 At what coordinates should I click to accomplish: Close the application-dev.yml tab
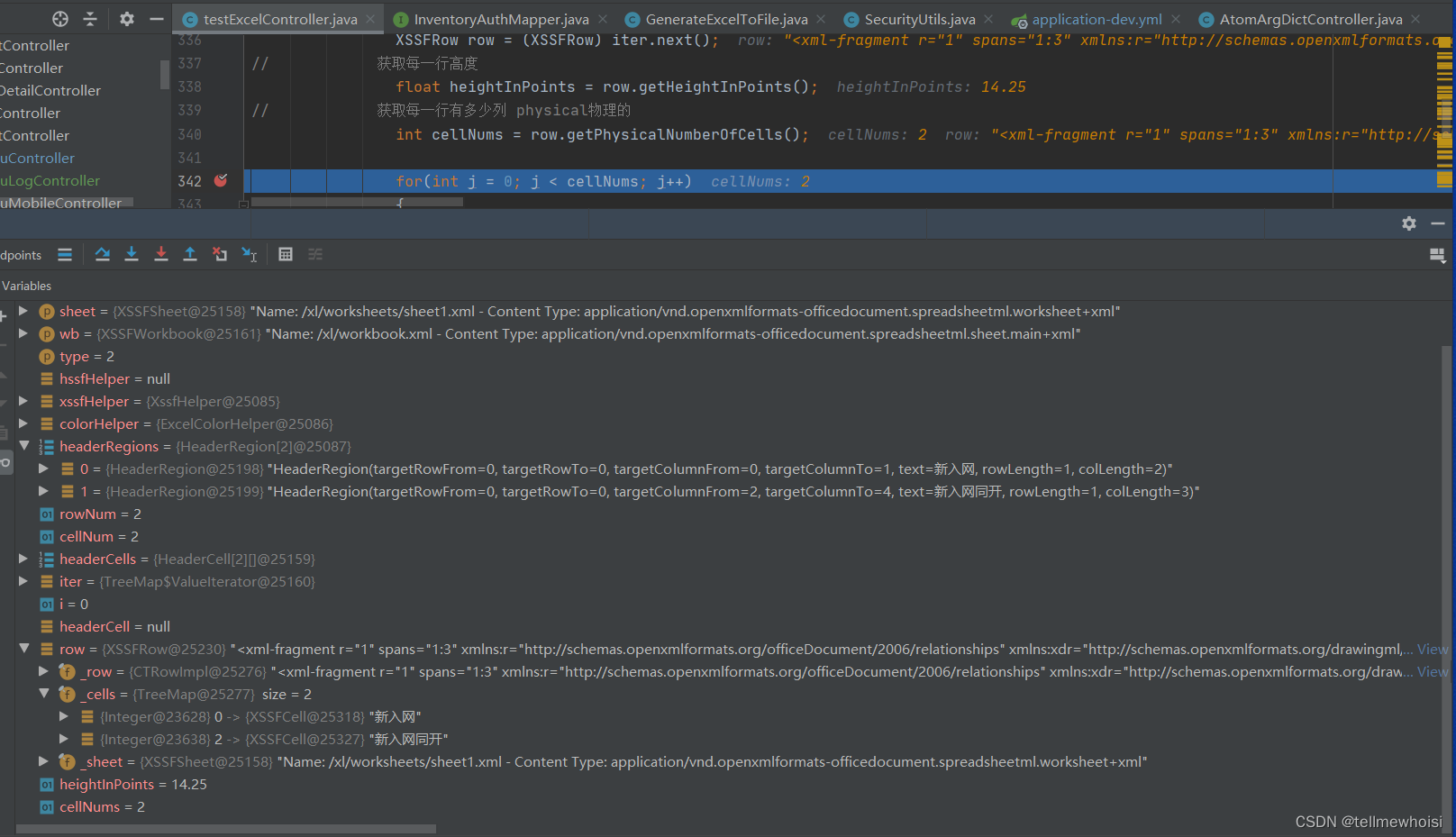pyautogui.click(x=1176, y=19)
